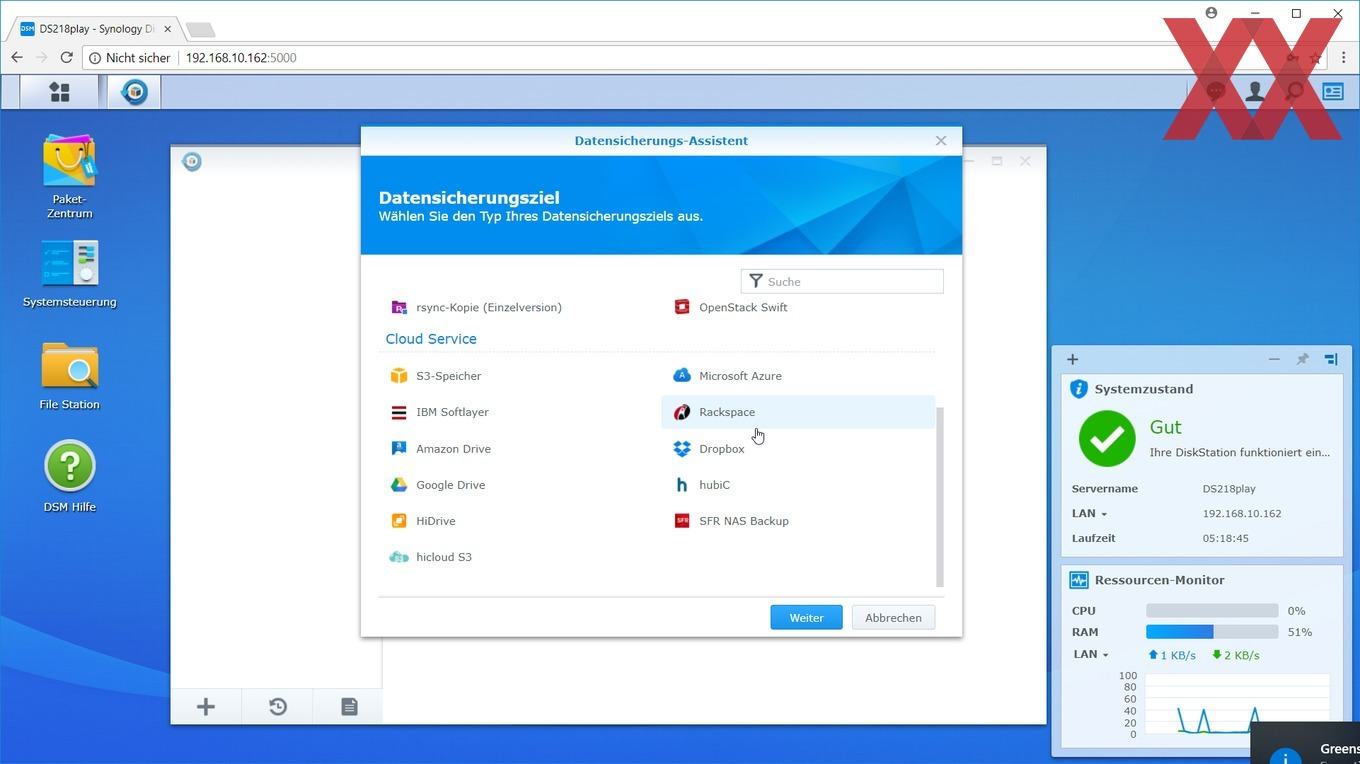Open the log icon in Hyper Backup

coord(349,707)
